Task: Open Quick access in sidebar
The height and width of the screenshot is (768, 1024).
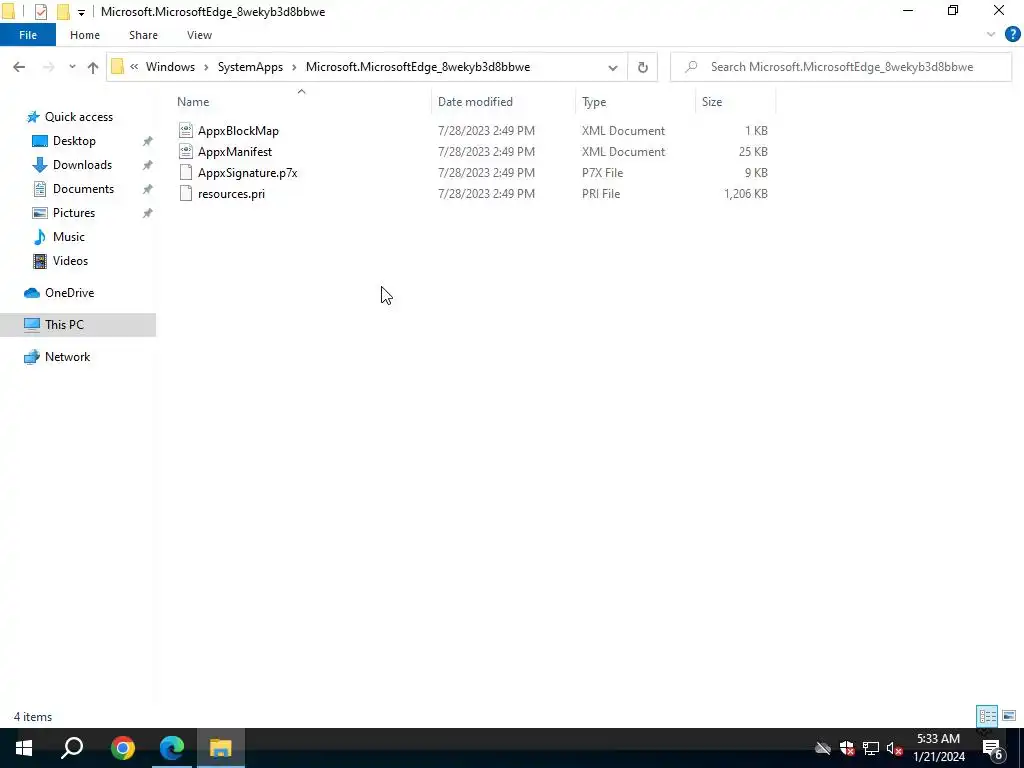Action: coord(78,117)
